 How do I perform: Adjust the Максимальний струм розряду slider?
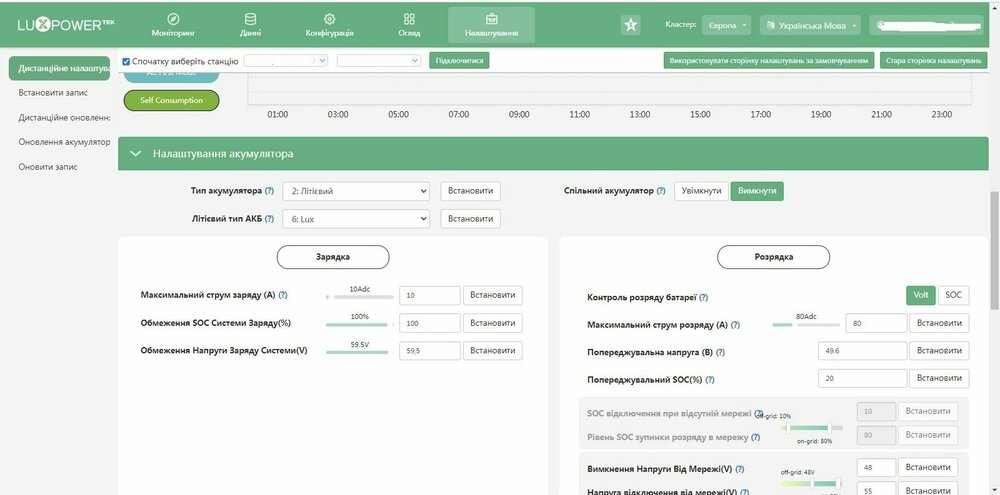(x=806, y=325)
